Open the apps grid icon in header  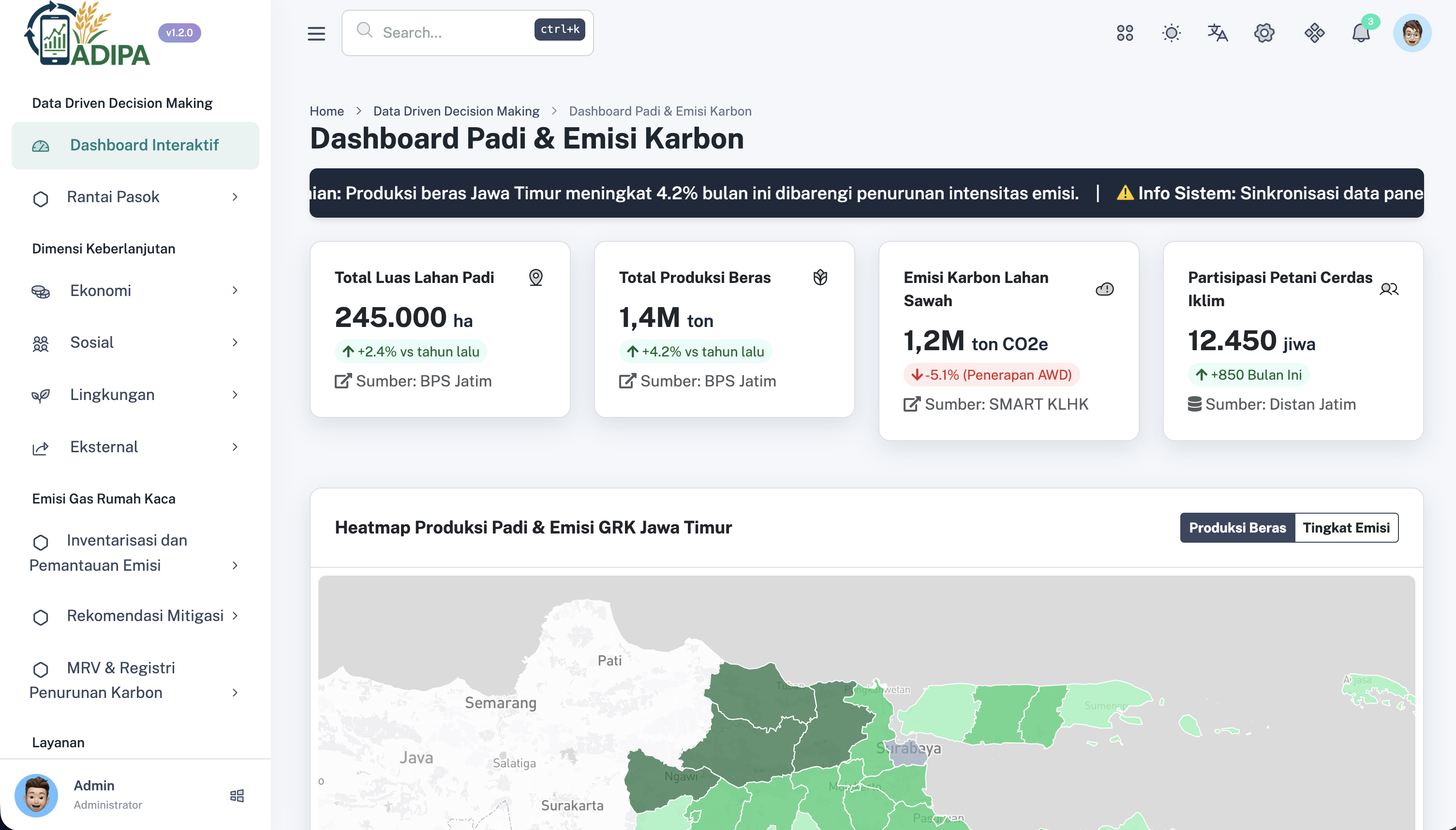pyautogui.click(x=1125, y=33)
